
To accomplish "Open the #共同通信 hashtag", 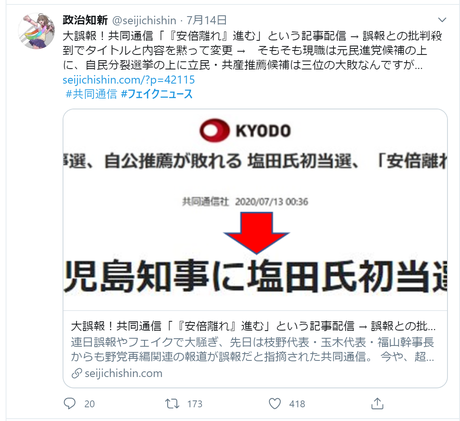I will coord(91,94).
